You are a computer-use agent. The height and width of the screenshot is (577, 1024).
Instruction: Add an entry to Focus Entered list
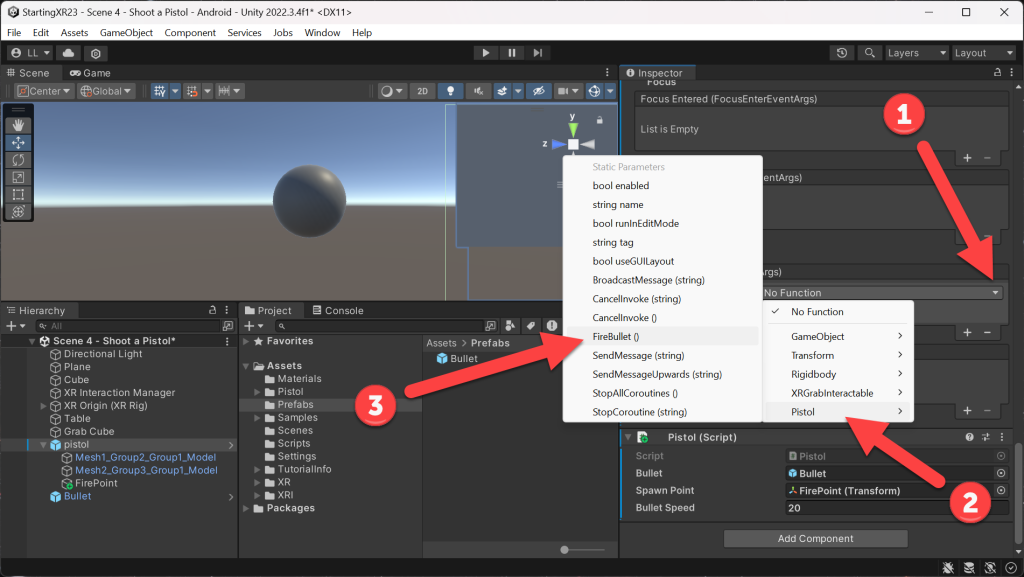(x=967, y=157)
